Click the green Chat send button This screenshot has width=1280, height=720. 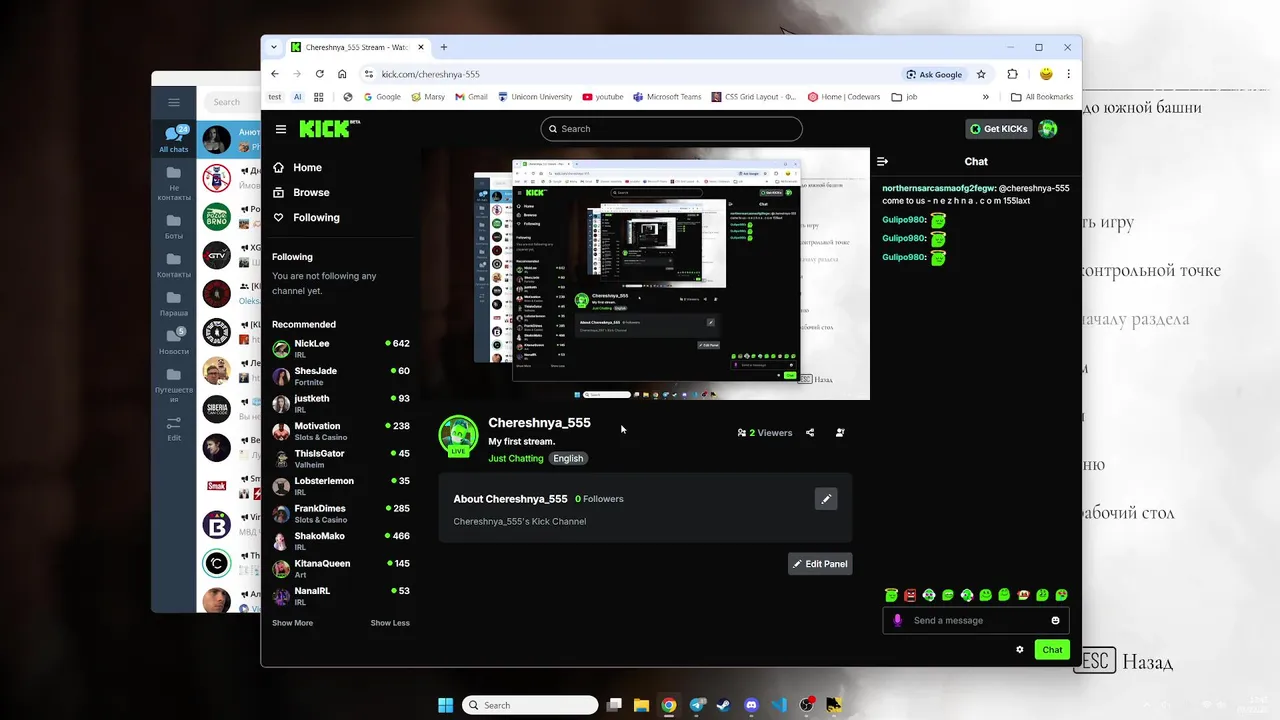coord(1052,649)
